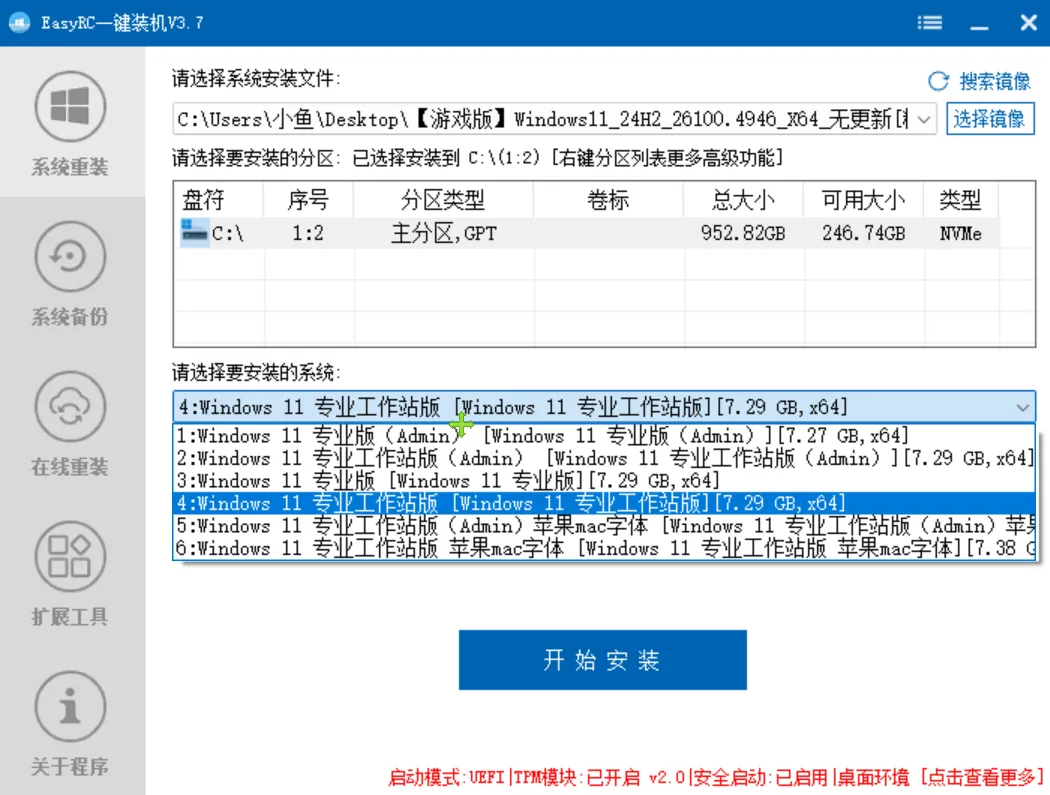Open the 系统重装 section
Image resolution: width=1050 pixels, height=795 pixels.
click(70, 124)
